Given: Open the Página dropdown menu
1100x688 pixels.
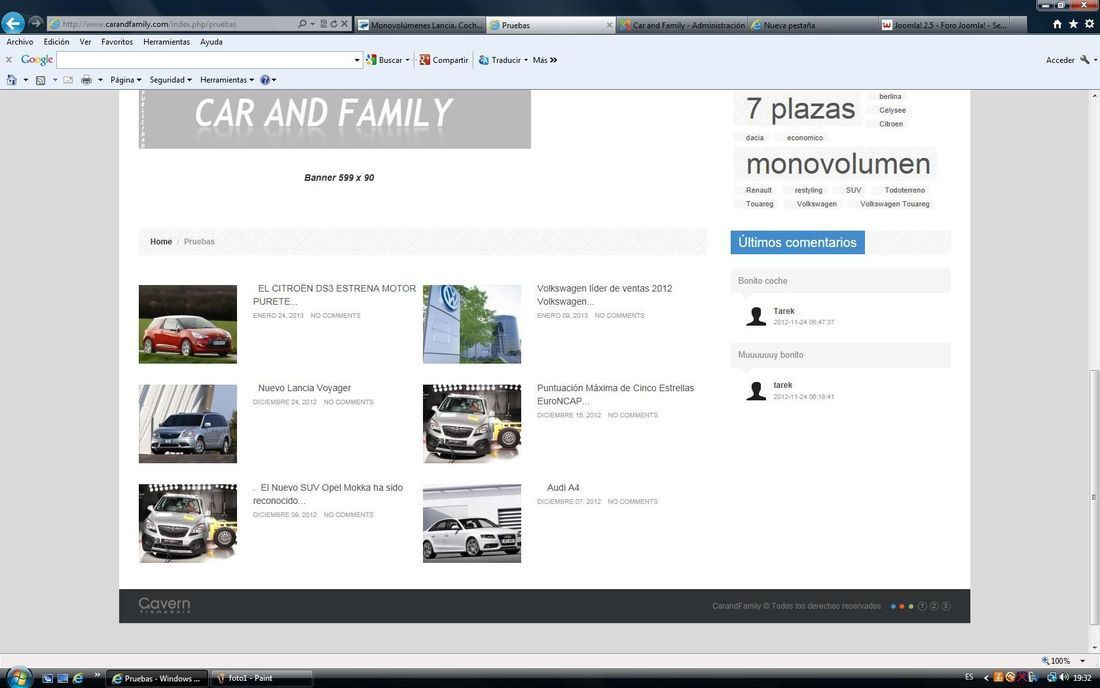Looking at the screenshot, I should [126, 80].
